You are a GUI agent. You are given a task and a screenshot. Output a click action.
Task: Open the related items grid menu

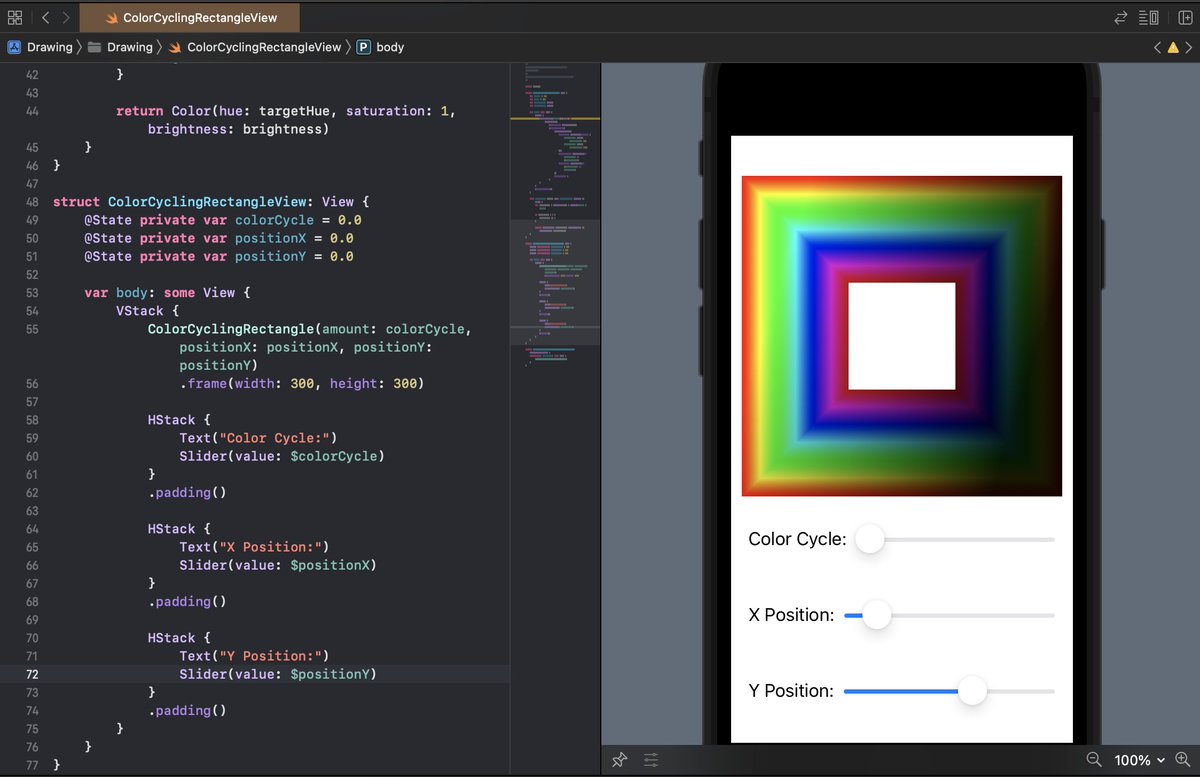[15, 17]
